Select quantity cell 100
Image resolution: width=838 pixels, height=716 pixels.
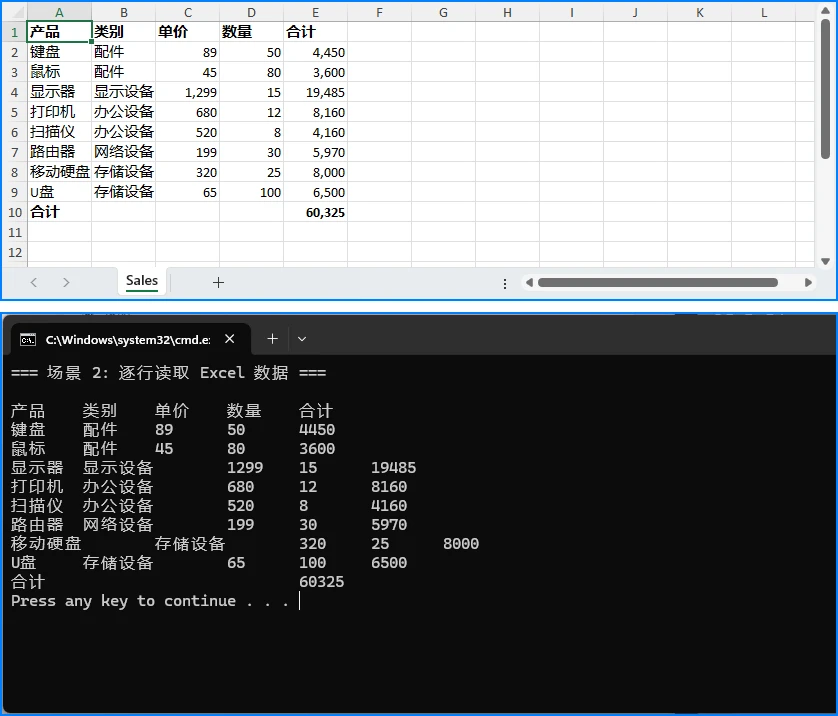point(251,192)
